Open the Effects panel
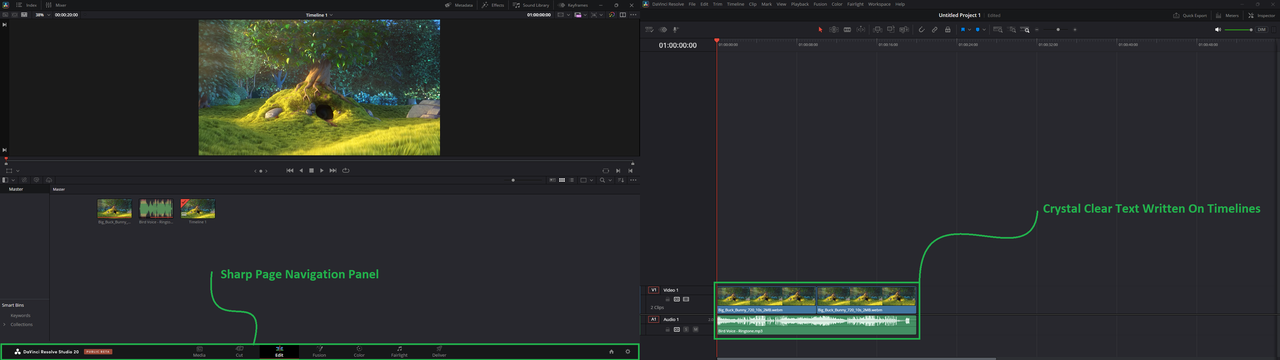Screen dimensions: 1280x360 coord(493,5)
